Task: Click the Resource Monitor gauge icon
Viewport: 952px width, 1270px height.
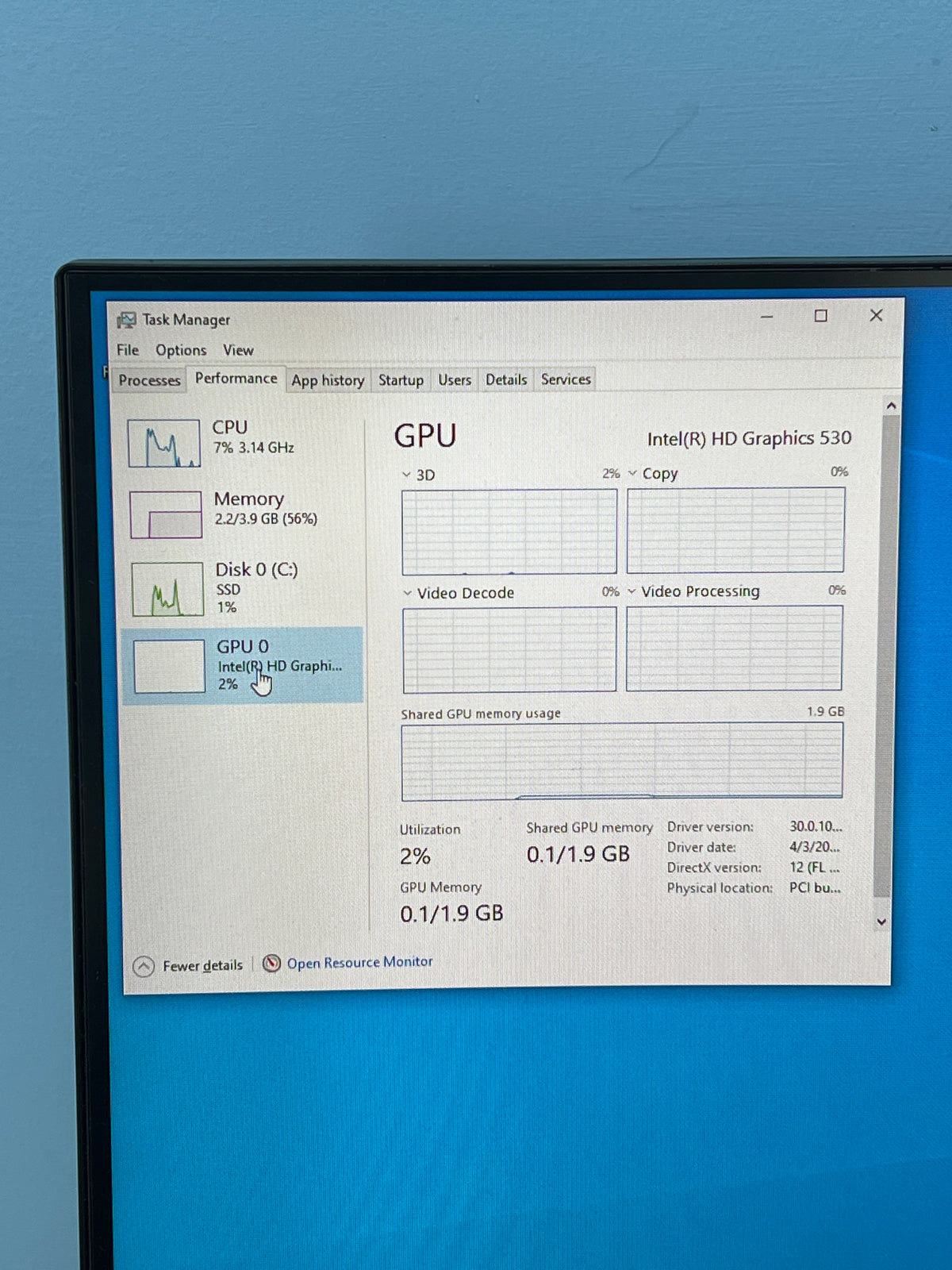Action: pos(271,964)
